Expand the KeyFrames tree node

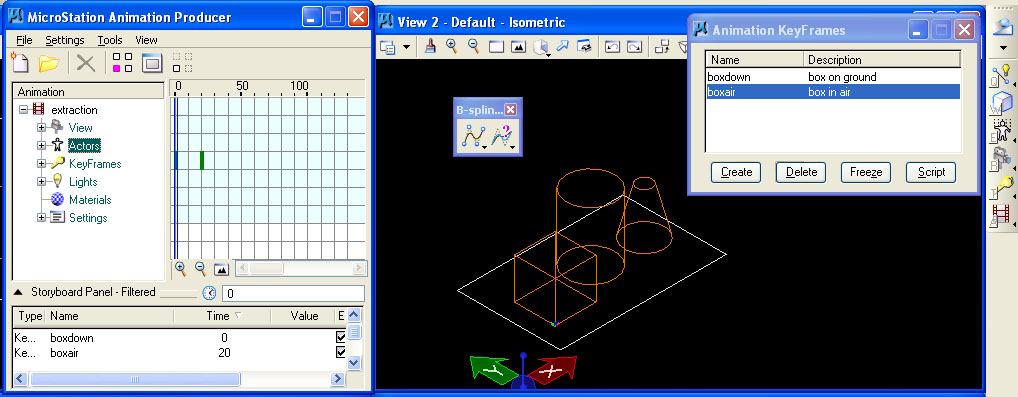pos(42,164)
